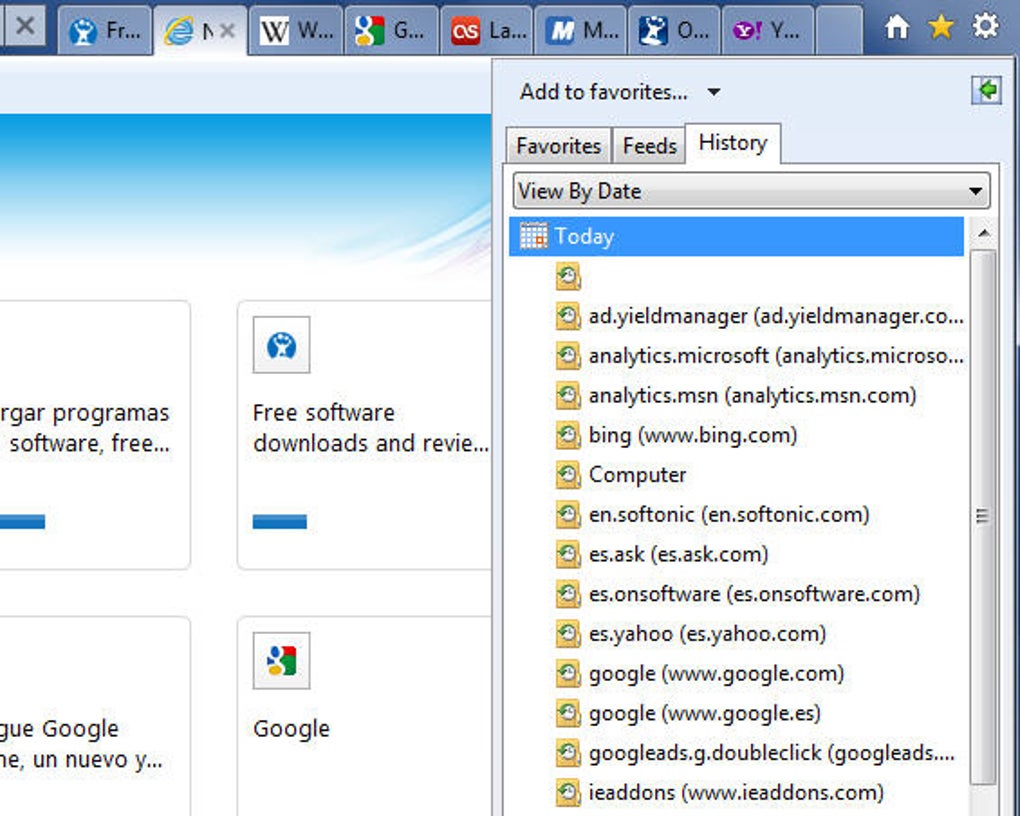Open the View By Date dropdown
The height and width of the screenshot is (816, 1020).
pyautogui.click(x=977, y=190)
